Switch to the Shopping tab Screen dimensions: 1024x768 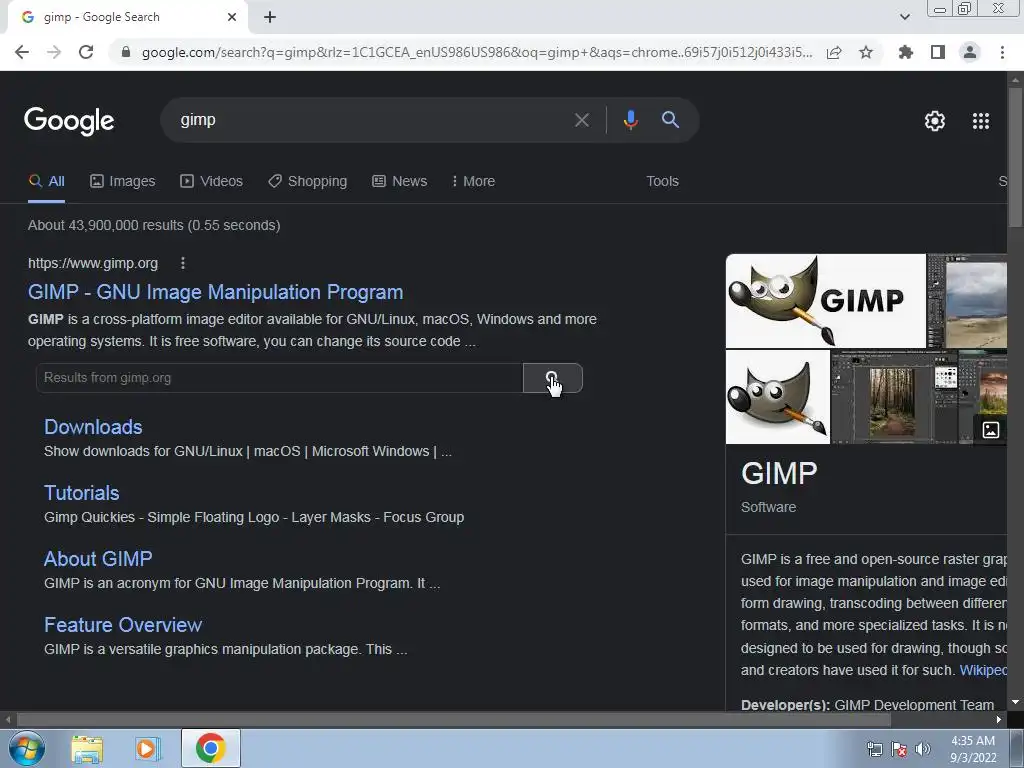tap(308, 181)
